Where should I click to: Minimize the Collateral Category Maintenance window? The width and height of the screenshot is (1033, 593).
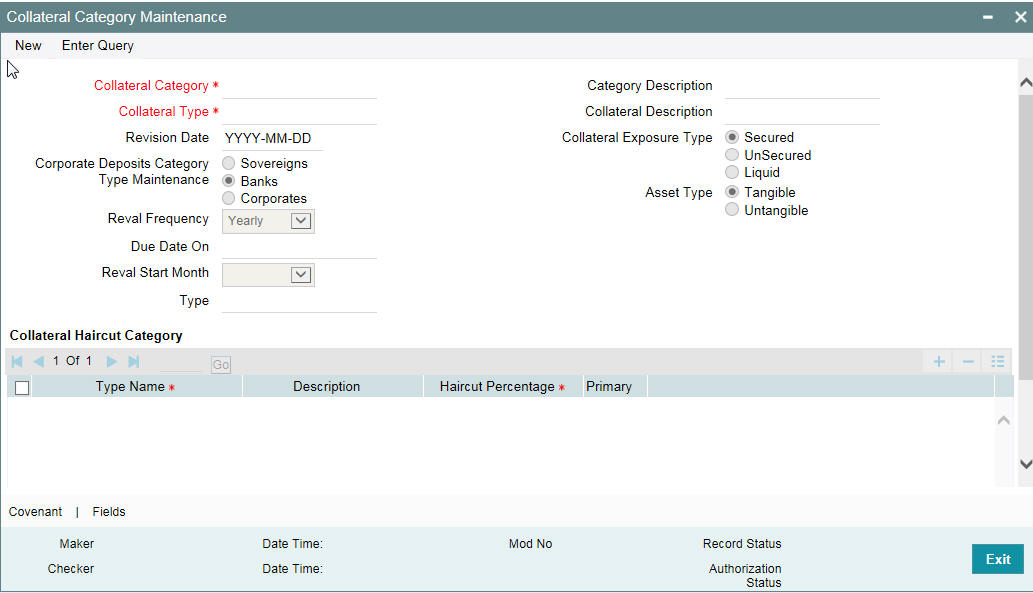point(987,17)
